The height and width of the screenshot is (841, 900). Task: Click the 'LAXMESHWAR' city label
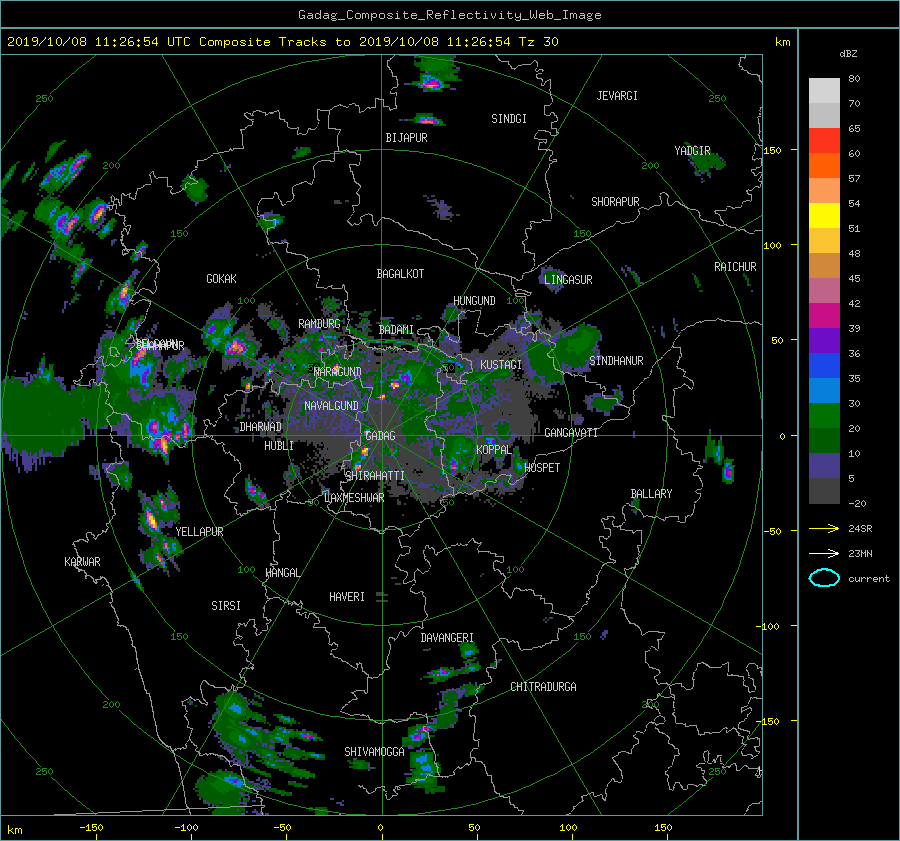click(354, 498)
